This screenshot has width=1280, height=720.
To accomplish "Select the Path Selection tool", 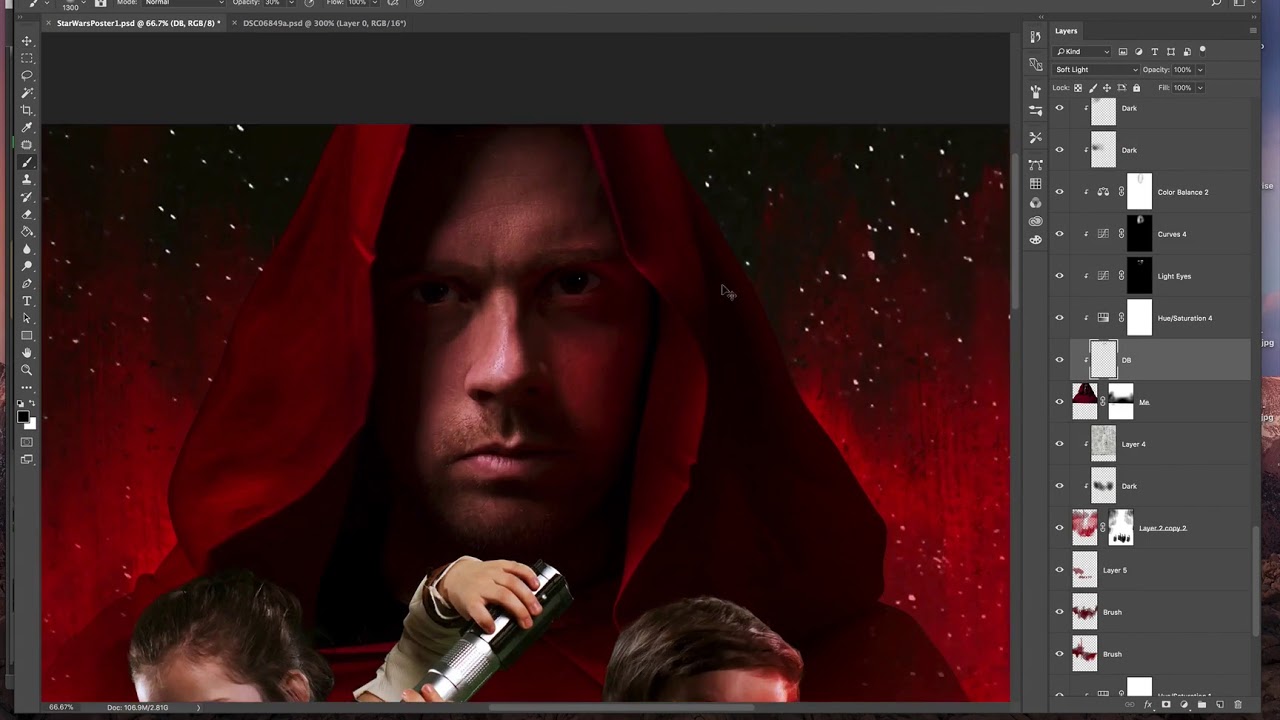I will [27, 318].
